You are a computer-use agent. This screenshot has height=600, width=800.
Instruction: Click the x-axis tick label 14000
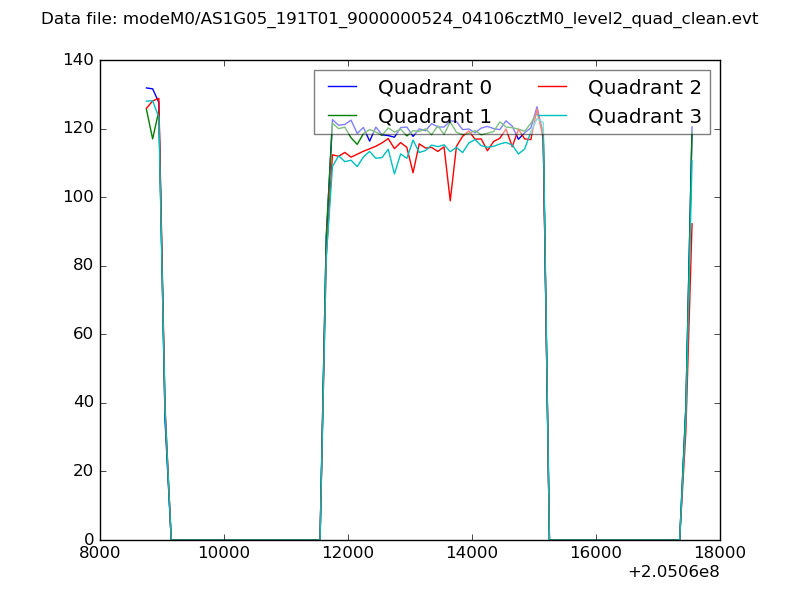tap(472, 554)
